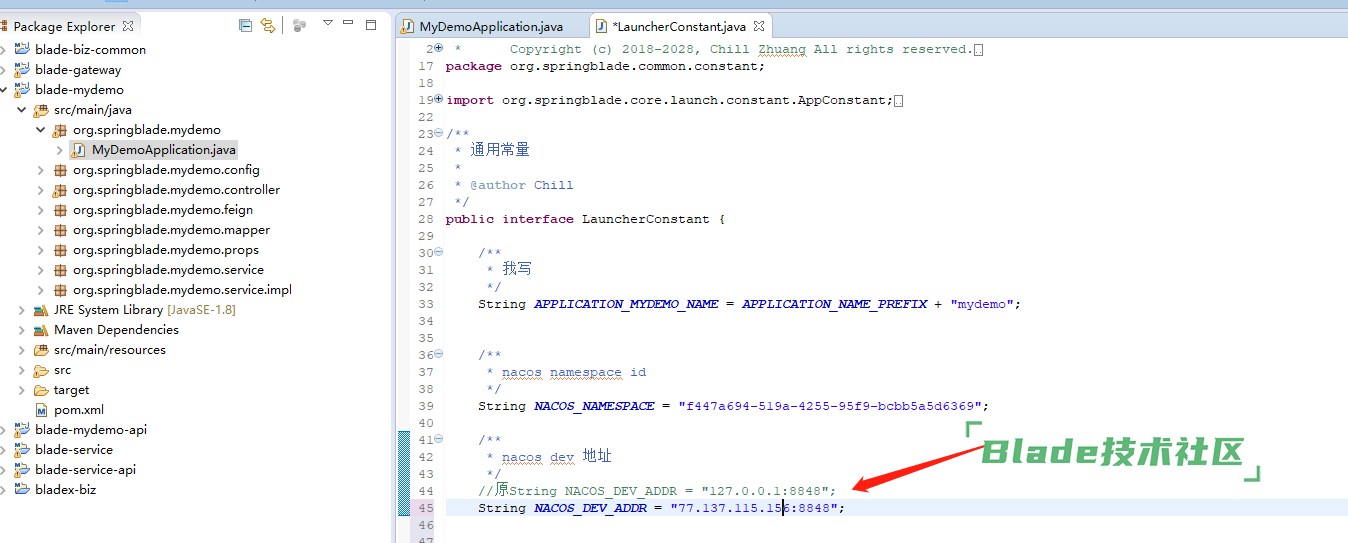Click the blade-mydemo-api project icon
Viewport: 1348px width, 543px height.
22,429
